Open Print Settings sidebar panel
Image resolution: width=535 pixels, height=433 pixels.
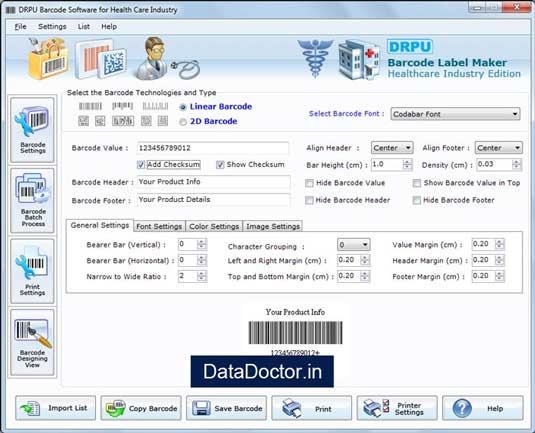[32, 271]
